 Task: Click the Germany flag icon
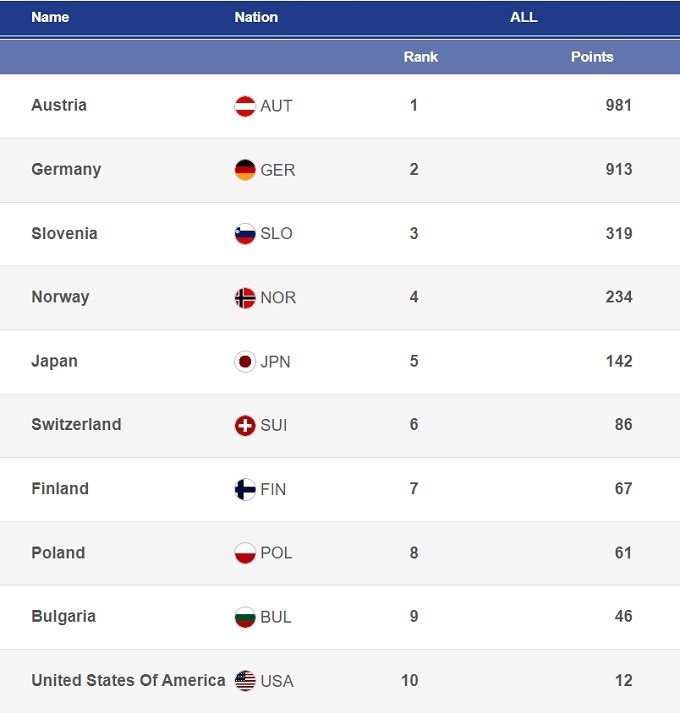(x=245, y=170)
